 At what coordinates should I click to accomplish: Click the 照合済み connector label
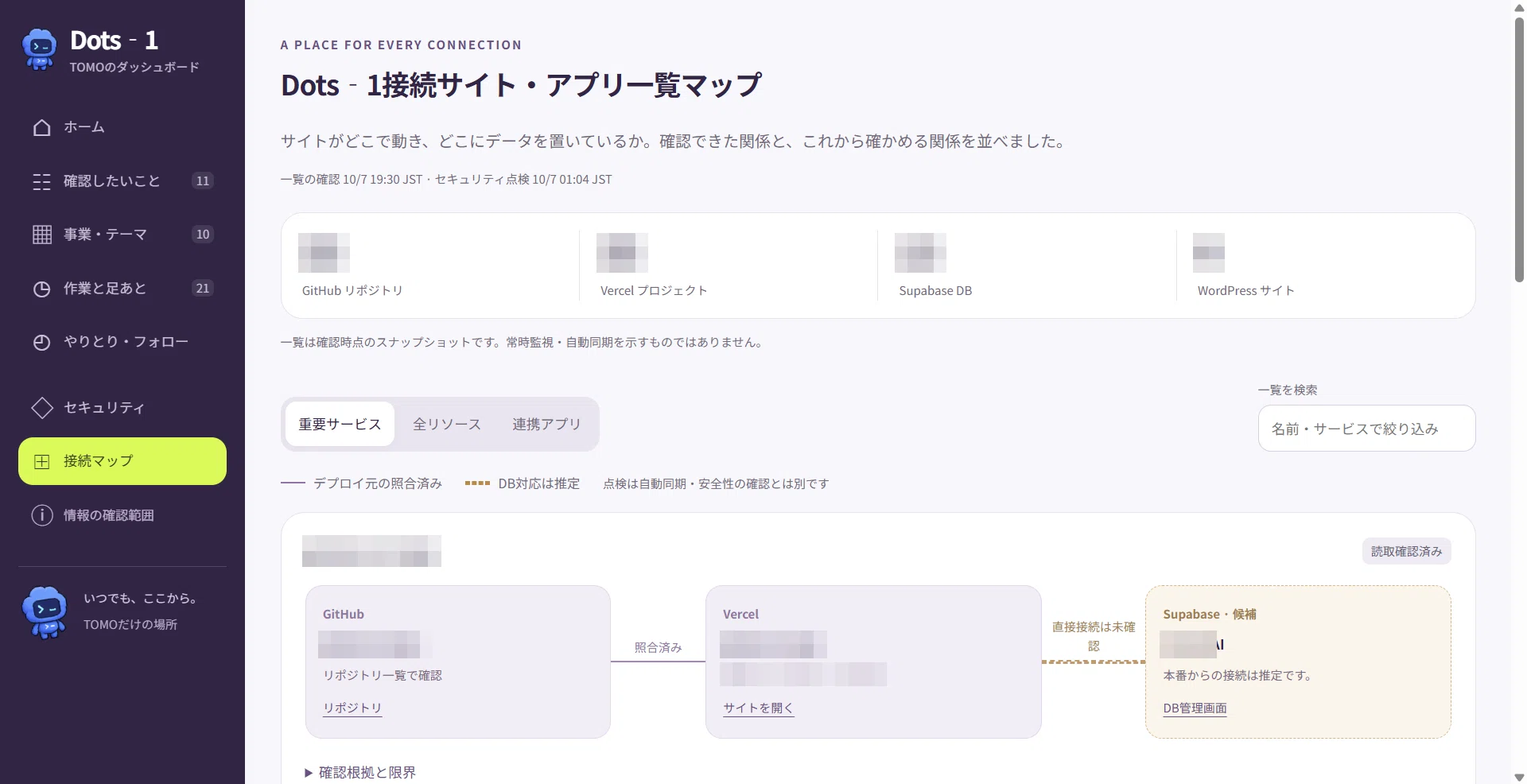[x=658, y=647]
